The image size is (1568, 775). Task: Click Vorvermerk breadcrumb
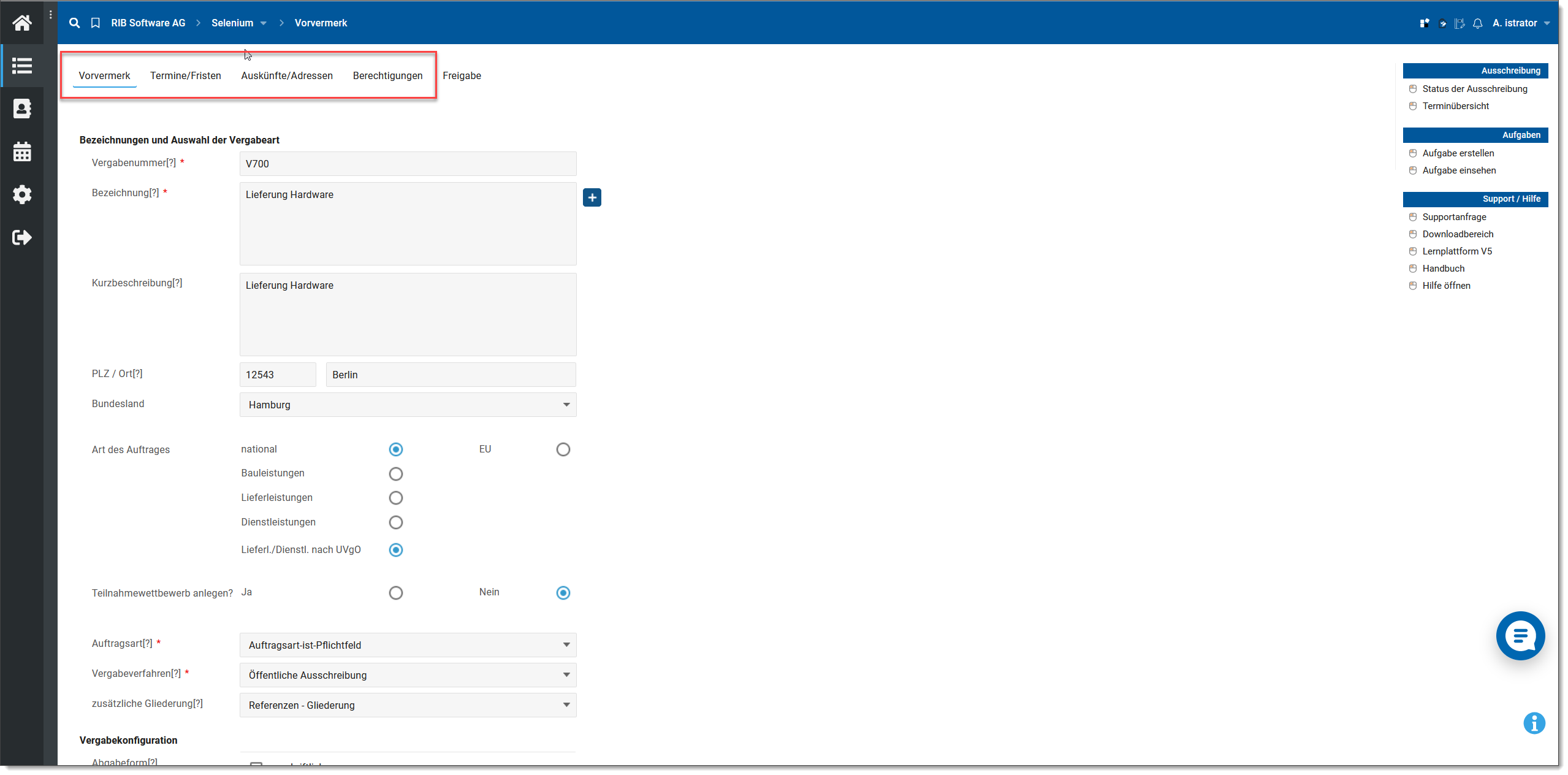[321, 23]
